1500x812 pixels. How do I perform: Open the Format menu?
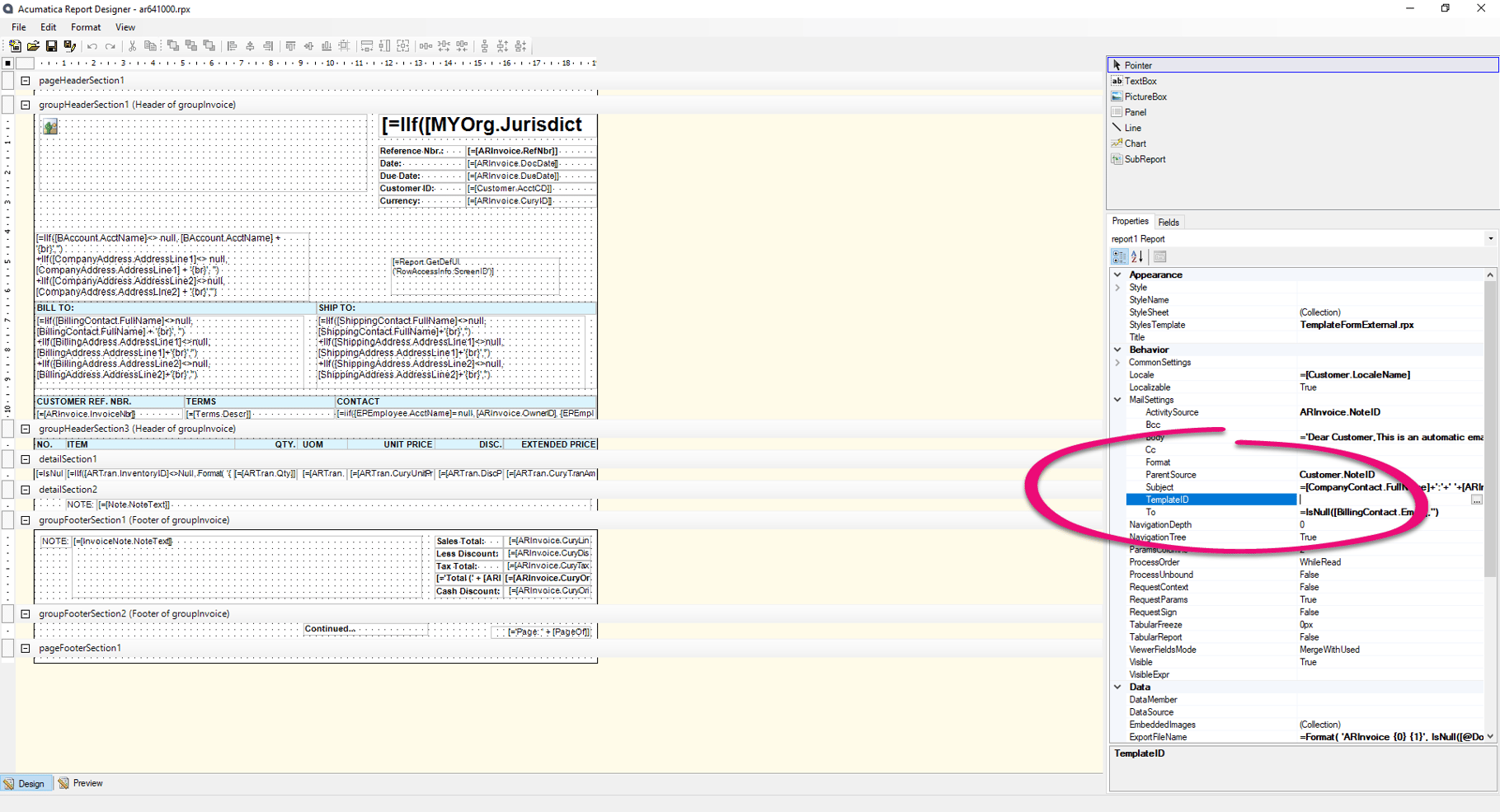[x=85, y=26]
